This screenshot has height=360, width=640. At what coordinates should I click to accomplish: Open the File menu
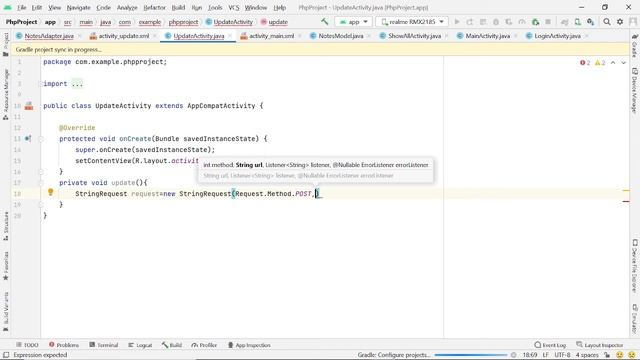point(22,7)
